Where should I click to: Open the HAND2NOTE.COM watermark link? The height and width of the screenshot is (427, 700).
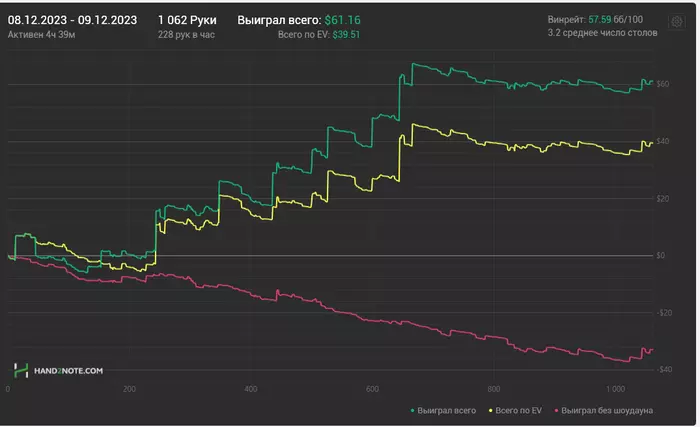(68, 371)
